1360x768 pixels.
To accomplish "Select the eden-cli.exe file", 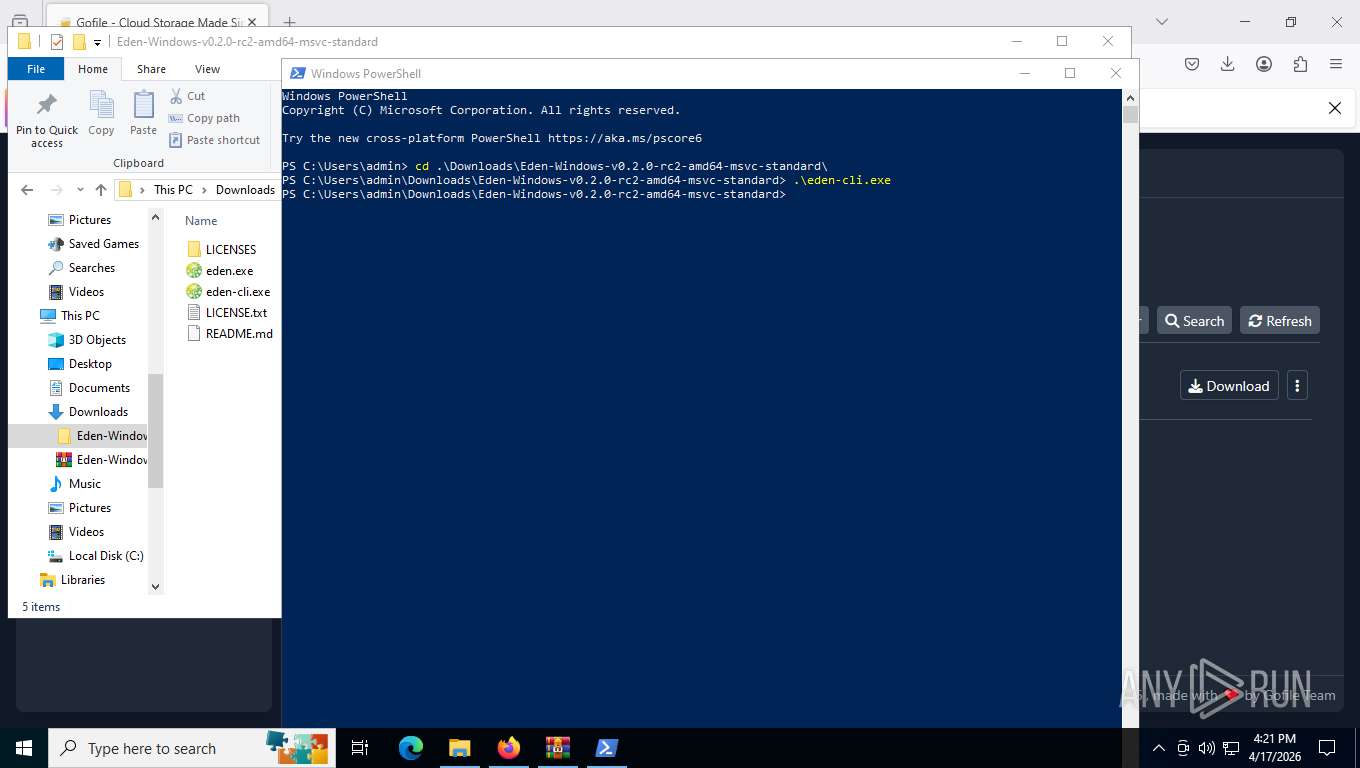I will pos(229,291).
